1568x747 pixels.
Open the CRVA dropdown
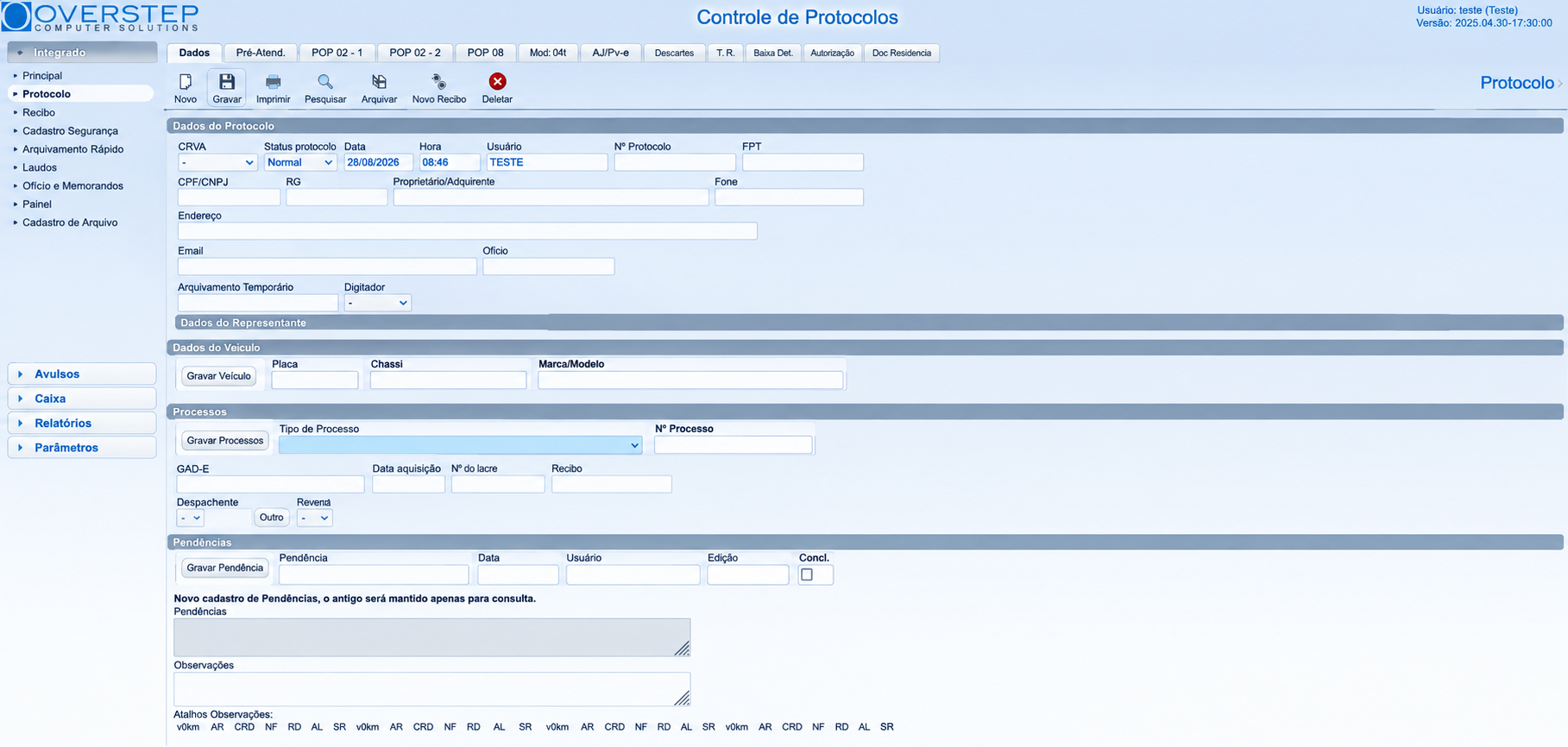point(217,162)
